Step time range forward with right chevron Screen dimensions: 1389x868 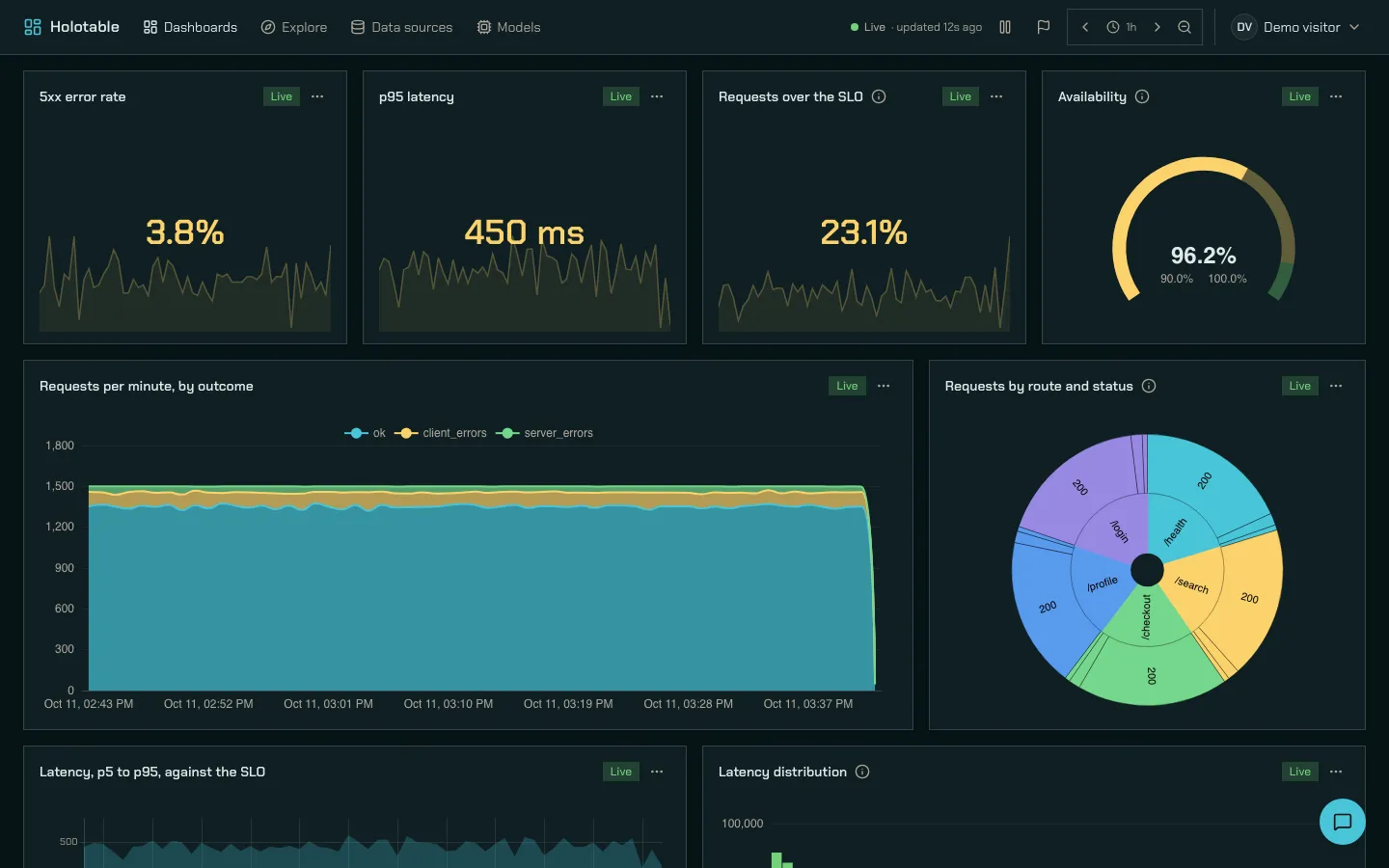click(1157, 27)
